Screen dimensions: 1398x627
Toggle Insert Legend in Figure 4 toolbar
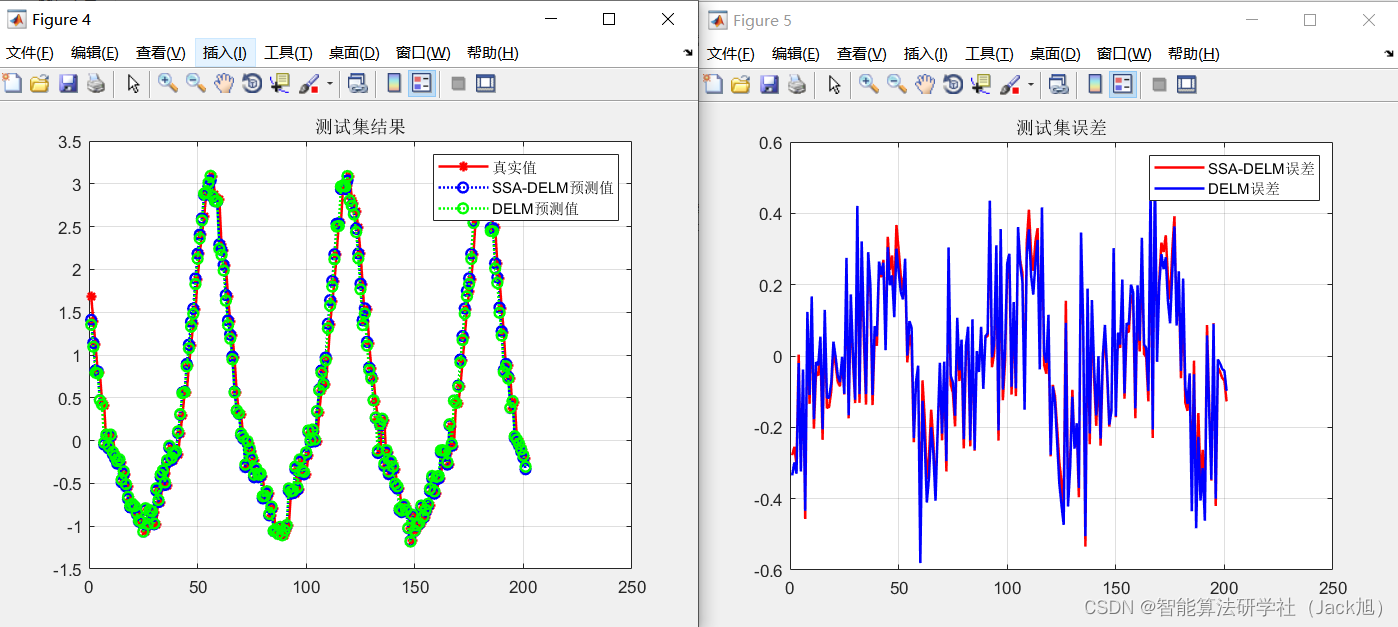pos(422,84)
